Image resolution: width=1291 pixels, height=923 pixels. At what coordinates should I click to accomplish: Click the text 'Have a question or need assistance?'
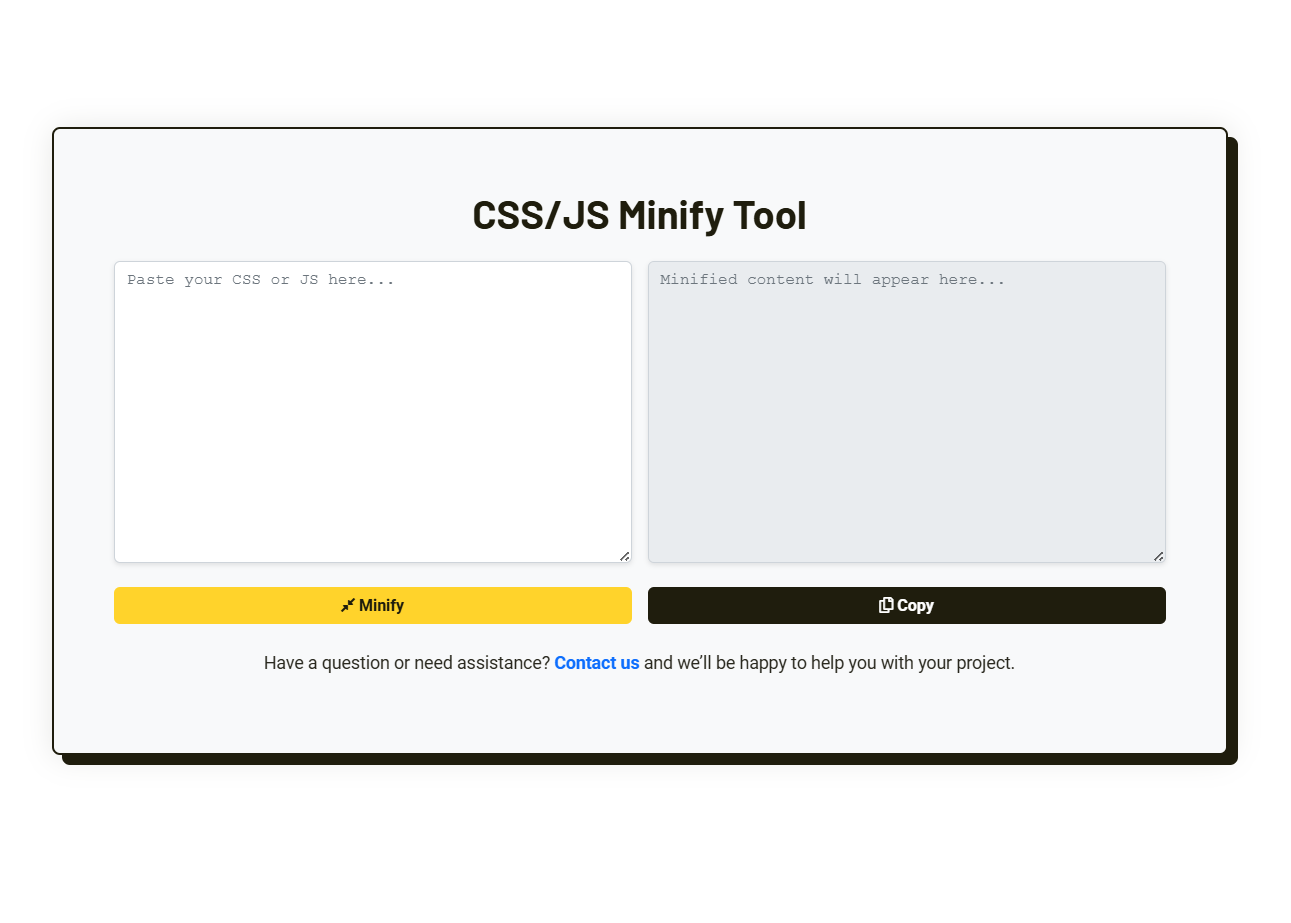407,663
